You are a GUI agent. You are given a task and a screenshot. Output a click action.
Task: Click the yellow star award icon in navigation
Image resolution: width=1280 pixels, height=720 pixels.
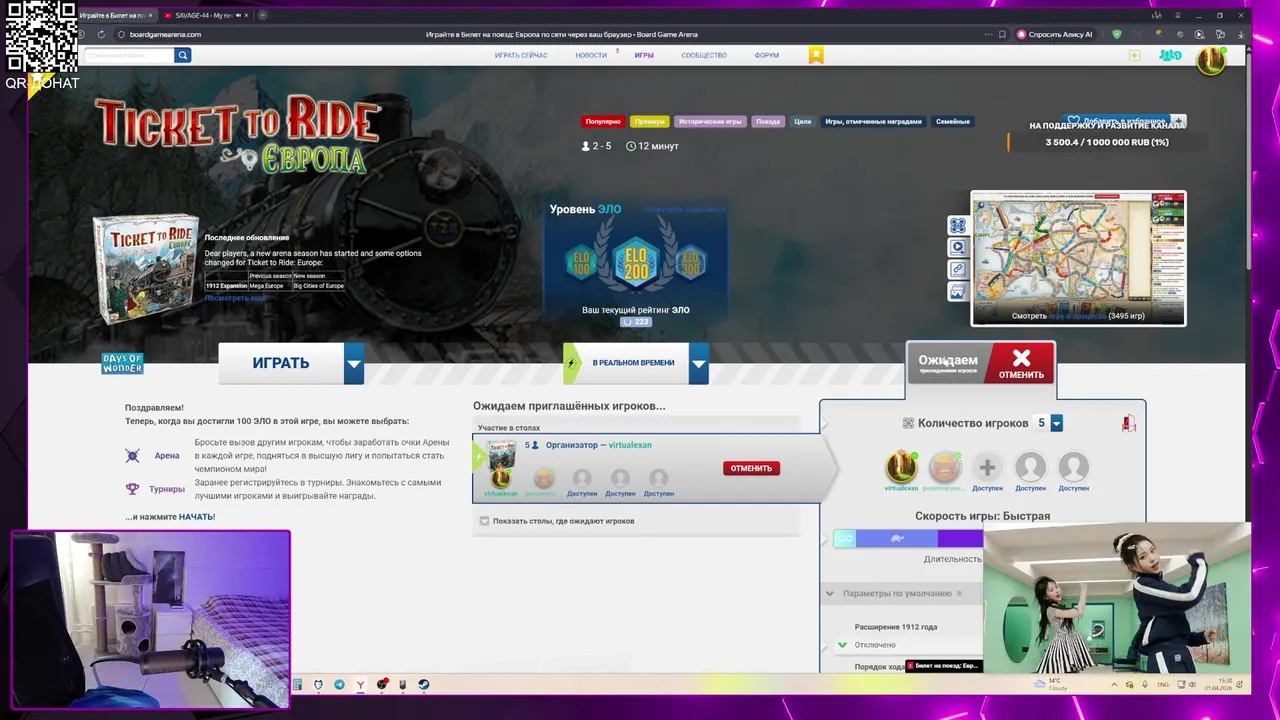click(x=816, y=55)
